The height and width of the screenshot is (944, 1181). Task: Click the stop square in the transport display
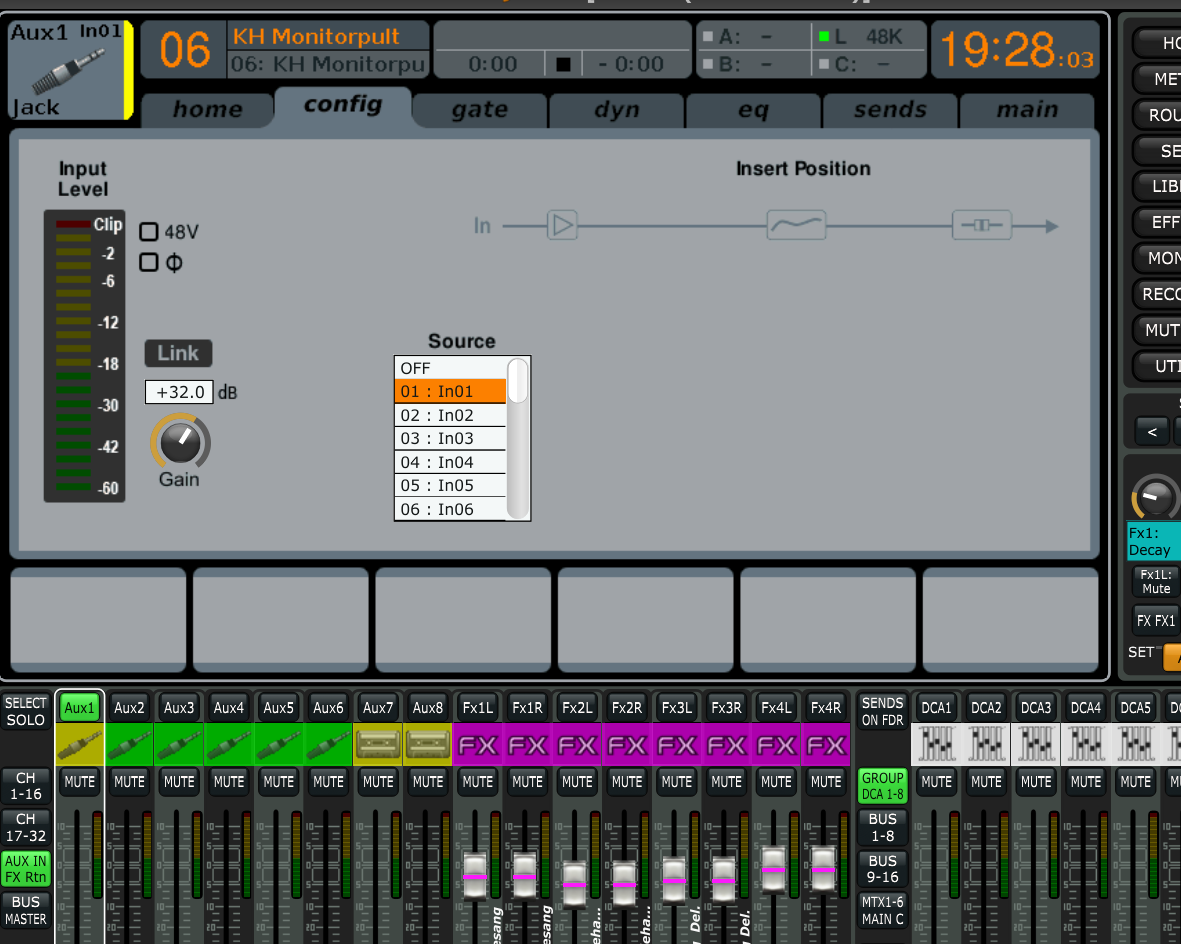[563, 64]
